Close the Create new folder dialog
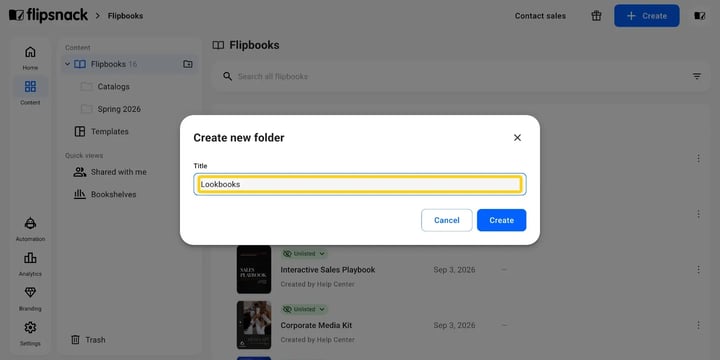 point(518,137)
